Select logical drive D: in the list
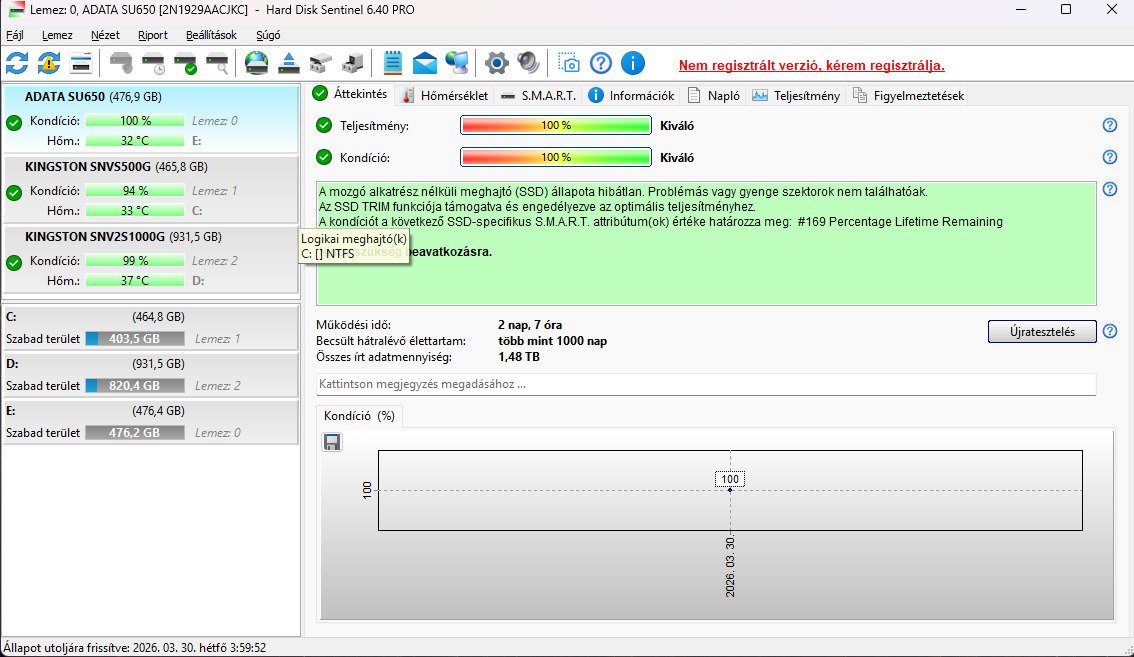This screenshot has width=1134, height=657. point(150,375)
